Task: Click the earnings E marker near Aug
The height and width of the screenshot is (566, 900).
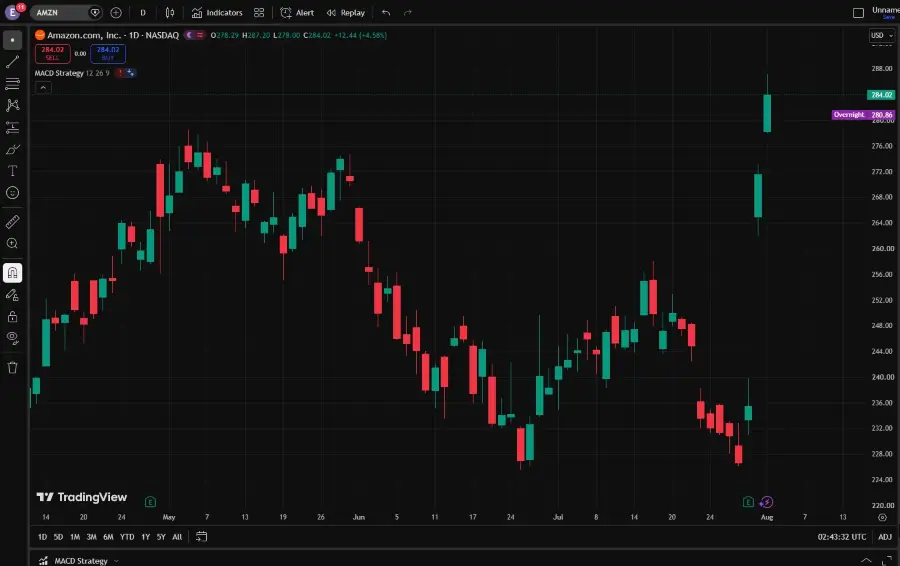Action: (x=748, y=502)
